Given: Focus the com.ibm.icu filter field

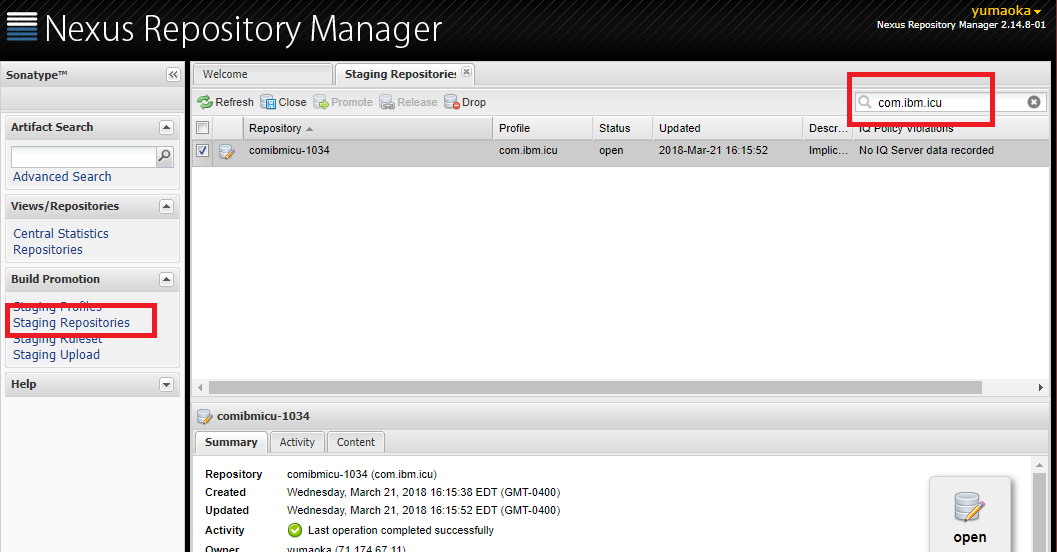Looking at the screenshot, I should pos(949,102).
